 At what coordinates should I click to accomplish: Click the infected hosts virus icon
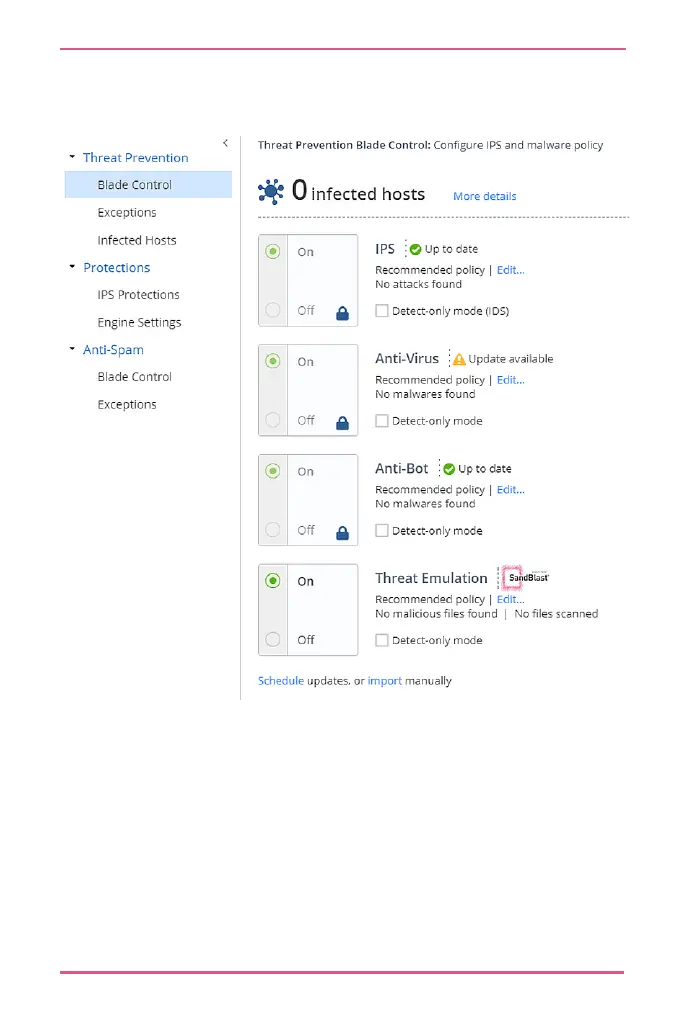tap(270, 191)
